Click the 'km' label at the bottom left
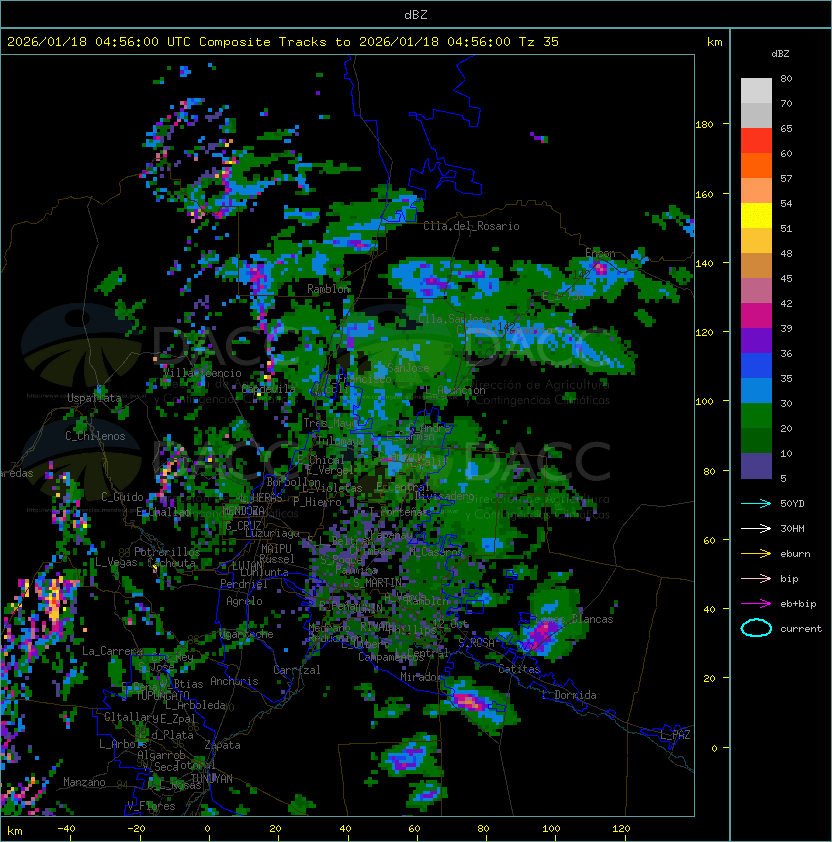This screenshot has width=832, height=842. coord(15,831)
